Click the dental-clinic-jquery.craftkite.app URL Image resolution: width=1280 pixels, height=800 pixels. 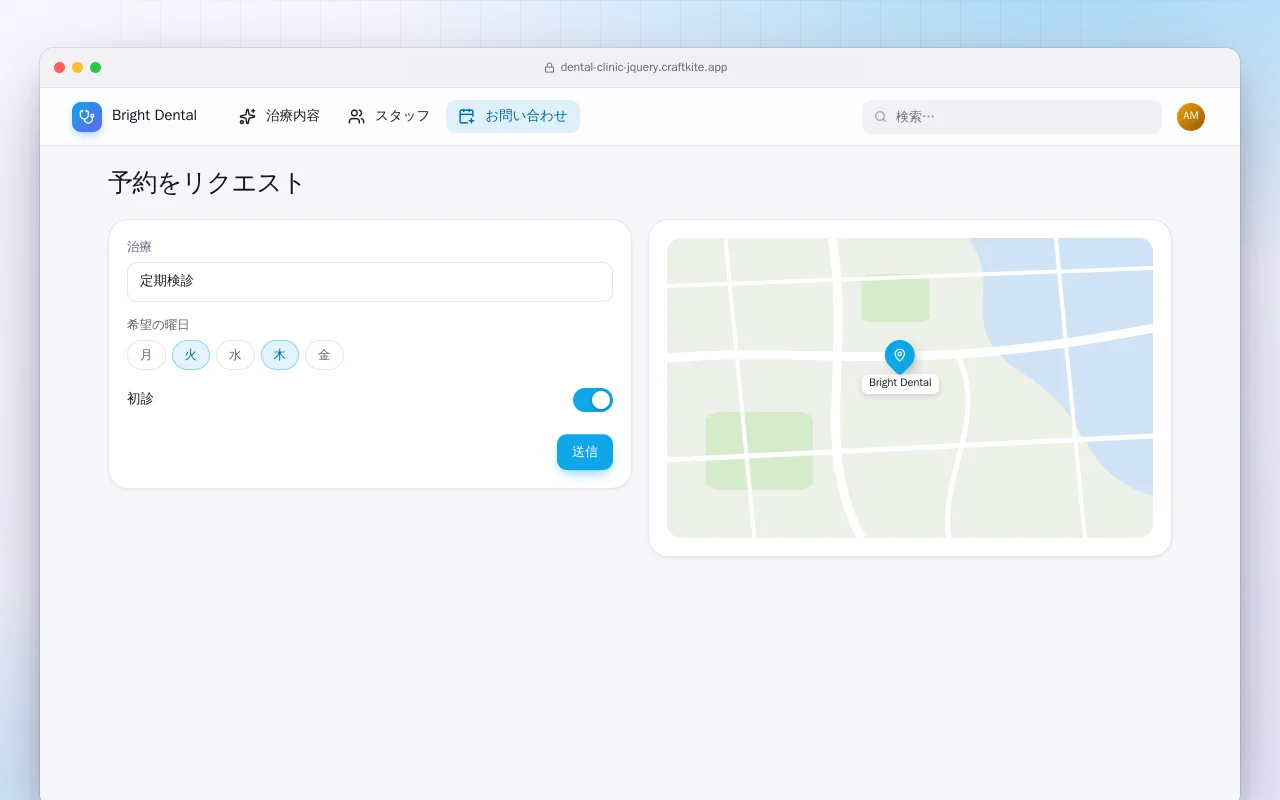tap(644, 68)
